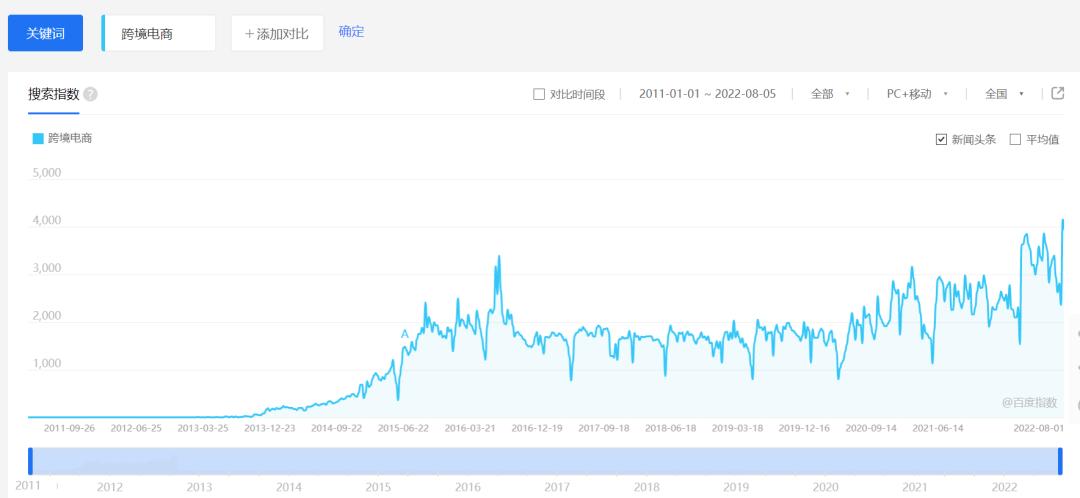Click 2016 on the timeline range bar
1080x498 pixels.
pos(467,487)
